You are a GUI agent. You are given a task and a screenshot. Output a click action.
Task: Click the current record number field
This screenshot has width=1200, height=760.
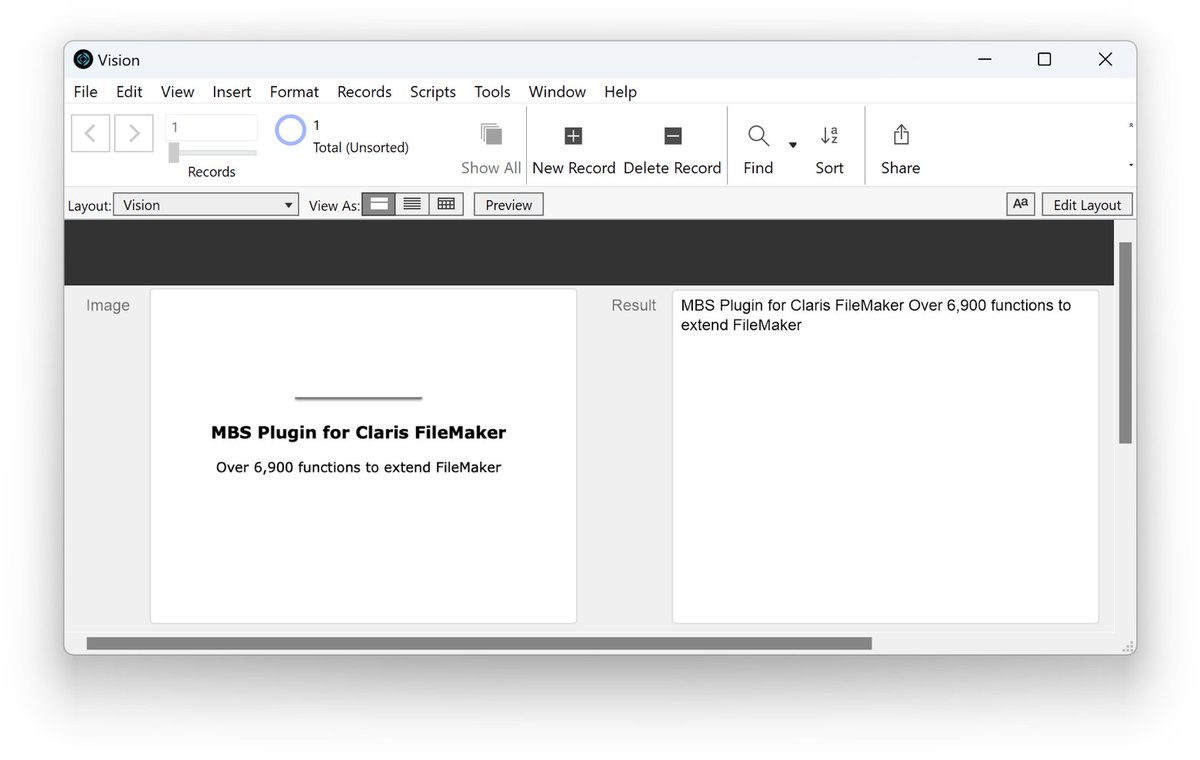click(212, 128)
